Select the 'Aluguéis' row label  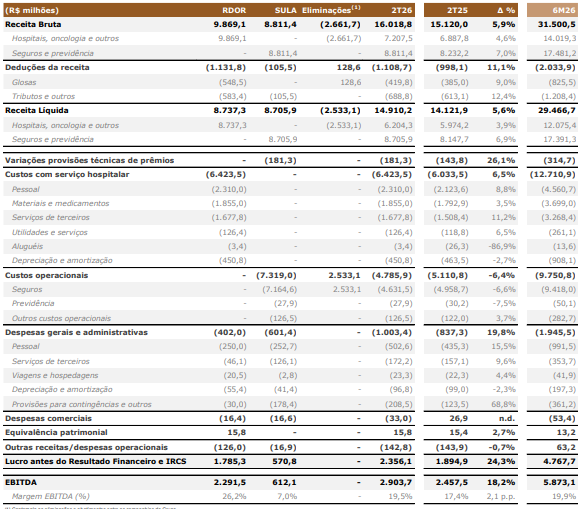click(27, 246)
